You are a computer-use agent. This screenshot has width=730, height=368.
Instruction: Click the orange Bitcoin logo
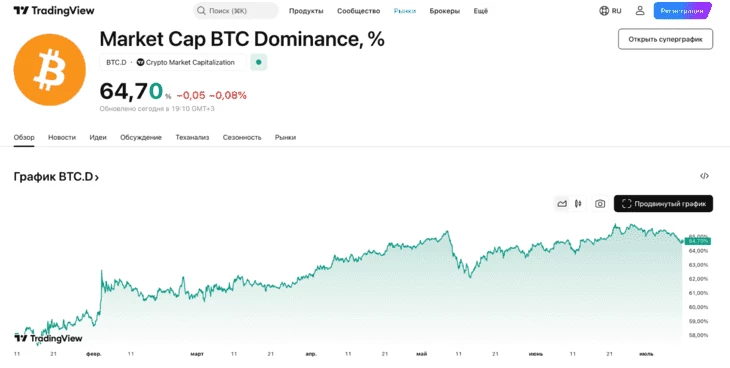50,69
